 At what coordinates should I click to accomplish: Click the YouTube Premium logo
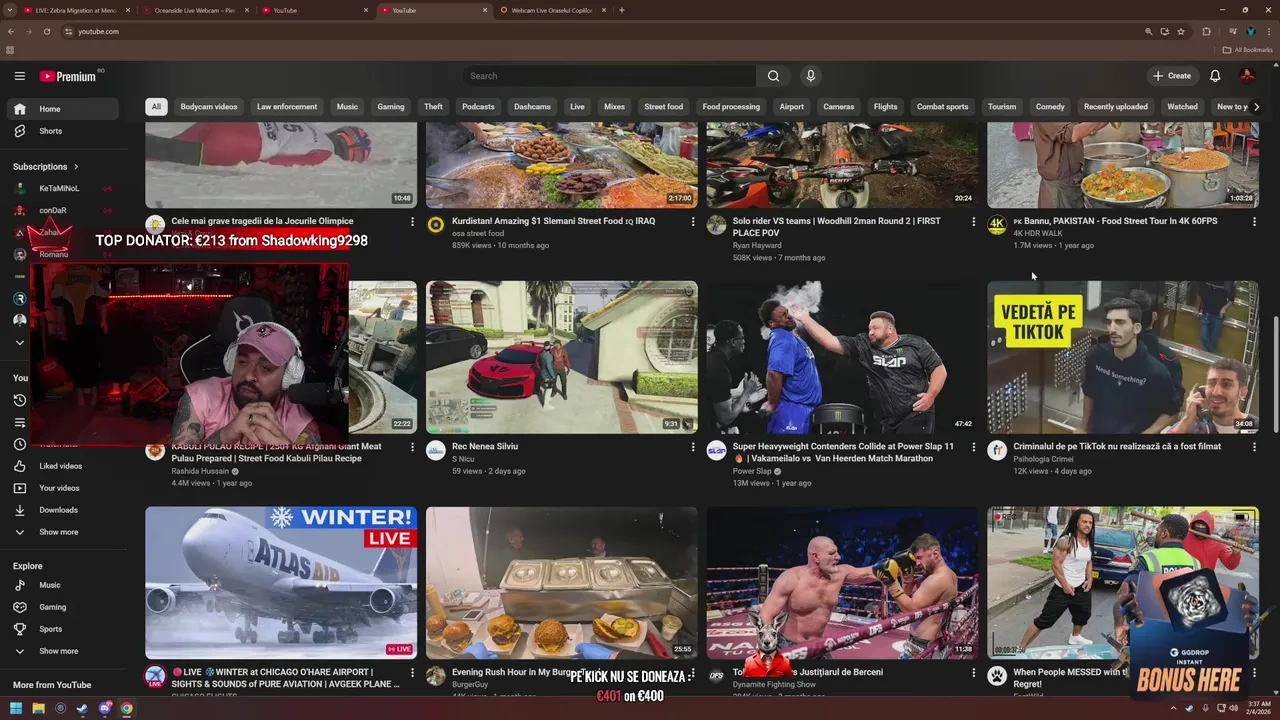[70, 76]
